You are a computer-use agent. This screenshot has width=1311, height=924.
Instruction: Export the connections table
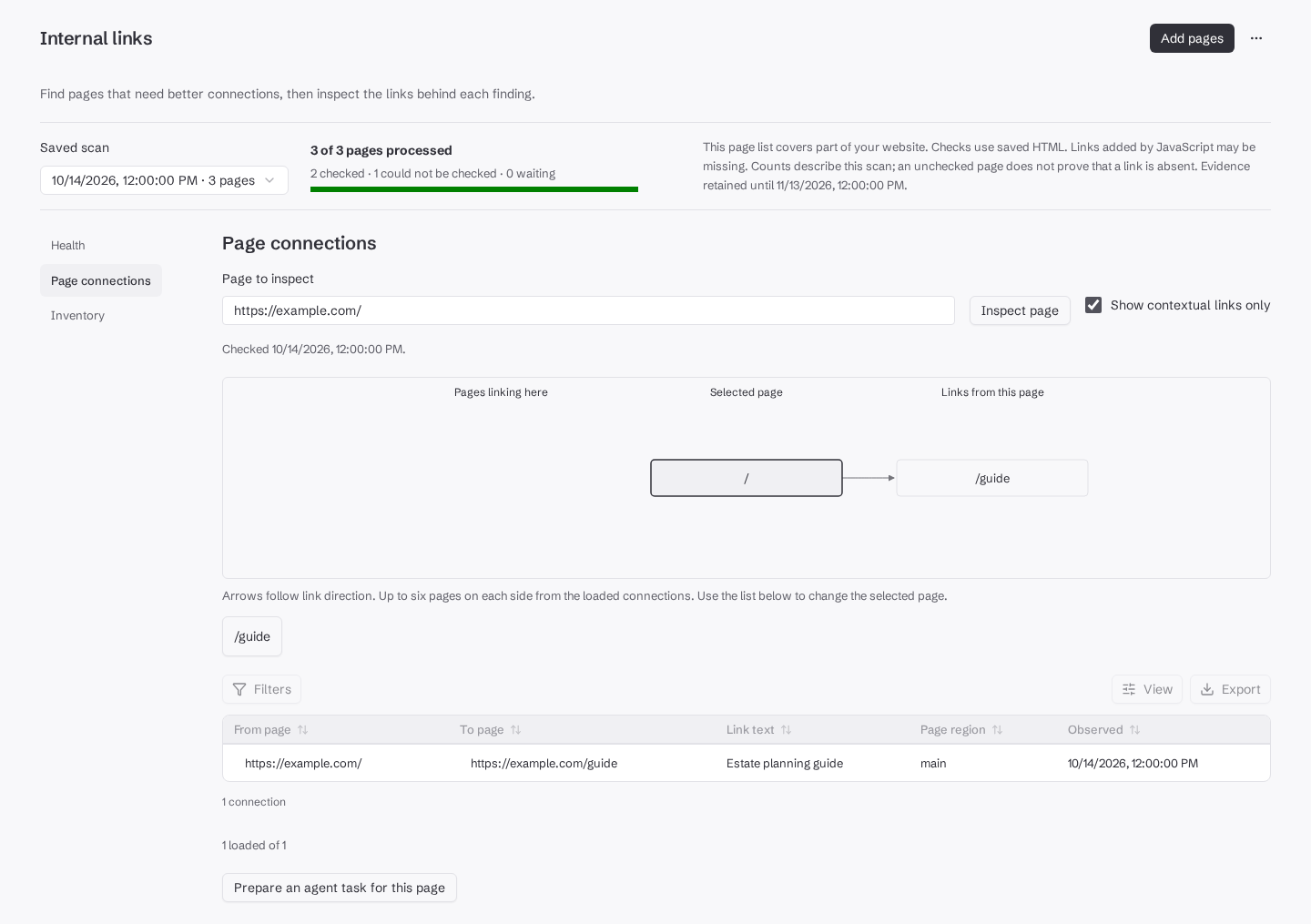click(x=1230, y=689)
